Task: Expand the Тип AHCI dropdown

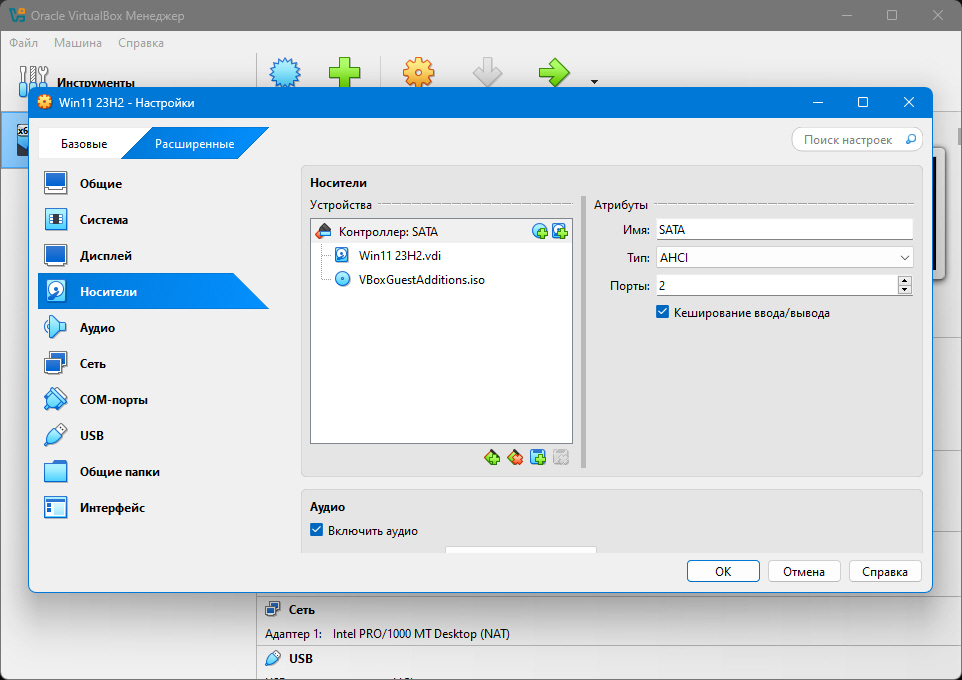Action: [784, 258]
